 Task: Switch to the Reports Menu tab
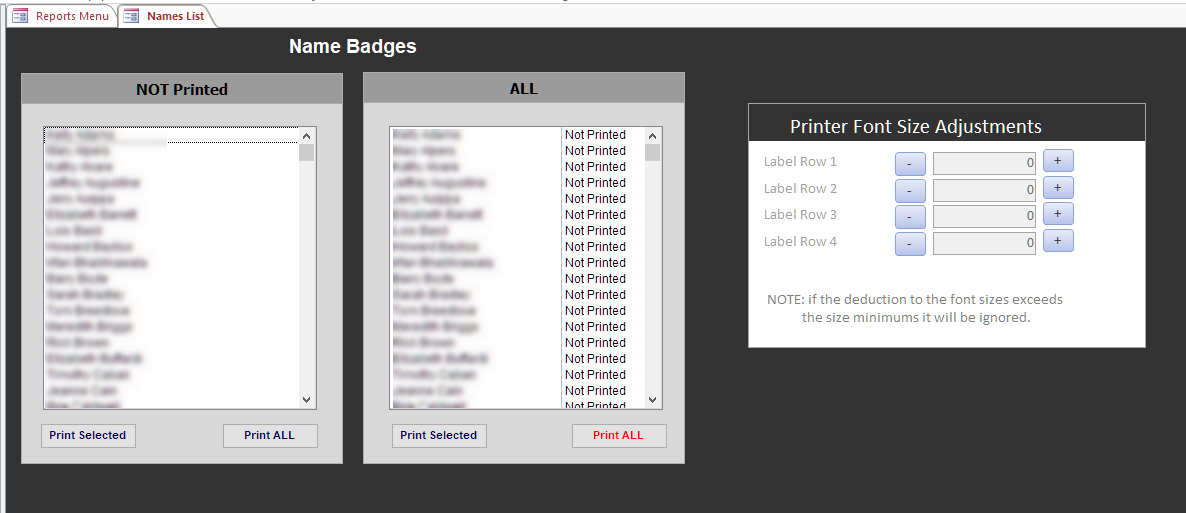pyautogui.click(x=62, y=16)
